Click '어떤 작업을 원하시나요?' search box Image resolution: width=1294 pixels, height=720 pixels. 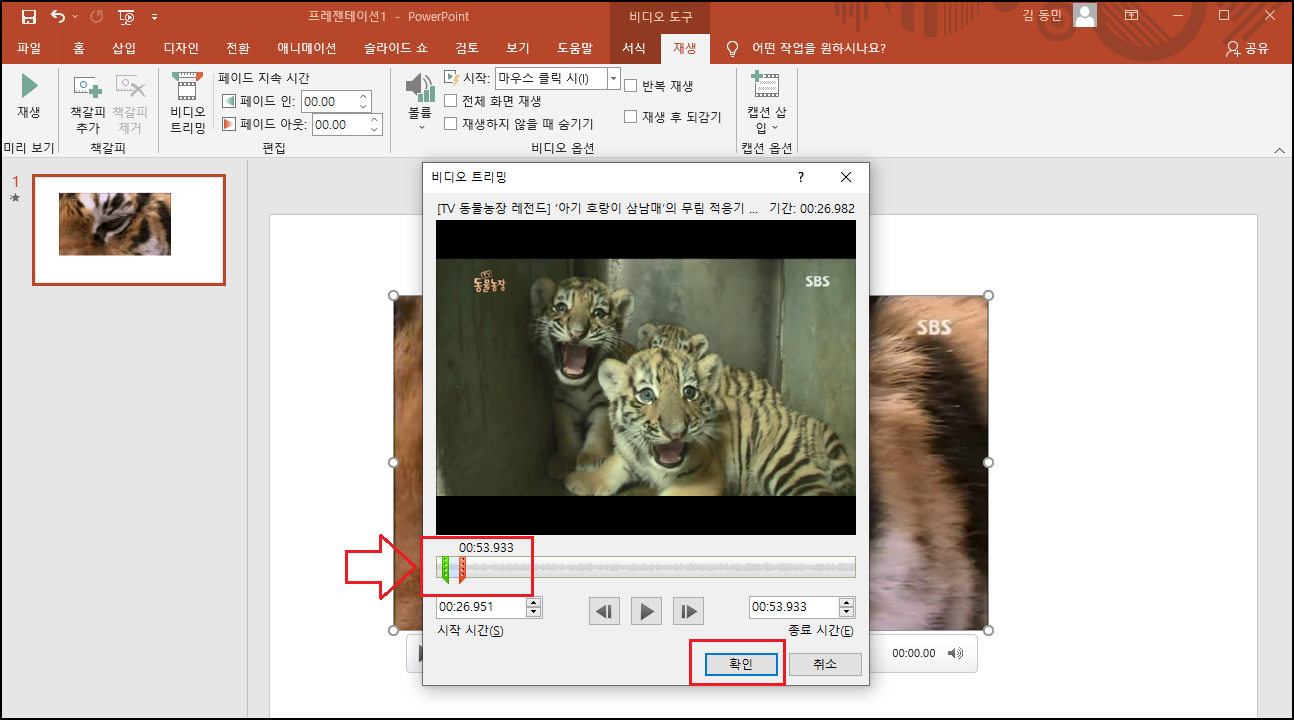tap(818, 48)
